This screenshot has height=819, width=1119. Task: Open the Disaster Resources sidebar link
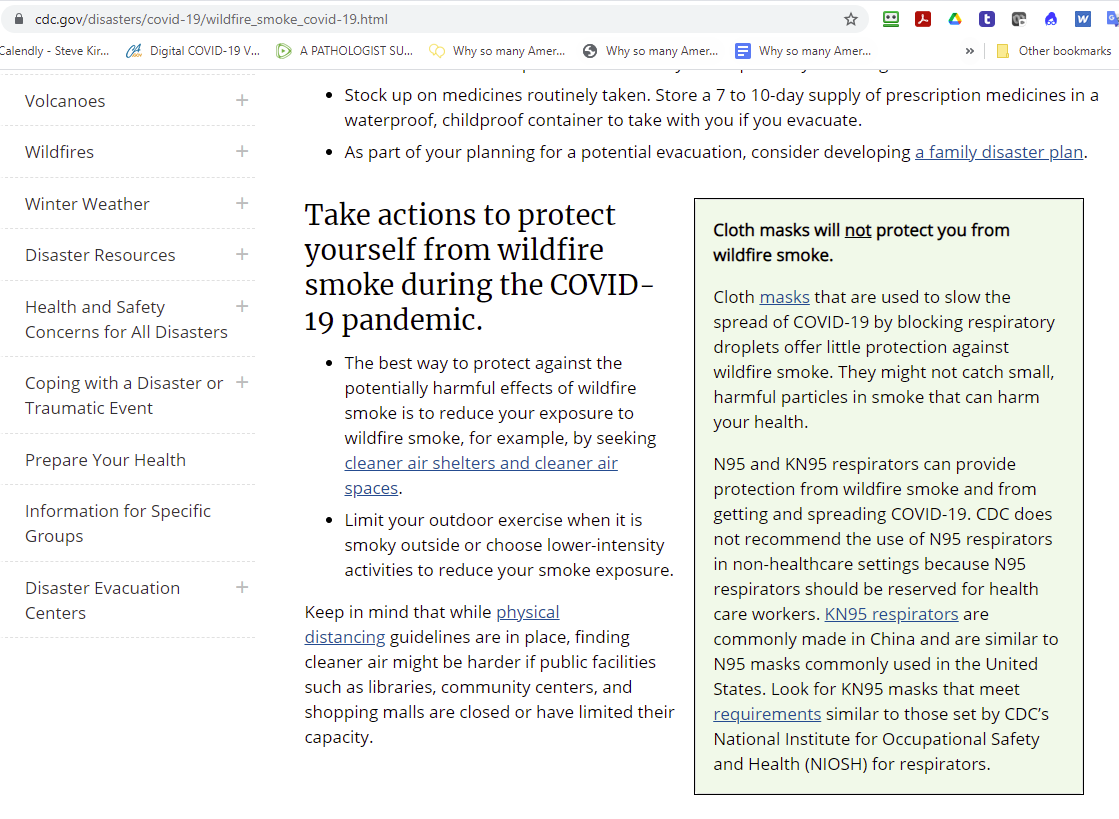[100, 255]
